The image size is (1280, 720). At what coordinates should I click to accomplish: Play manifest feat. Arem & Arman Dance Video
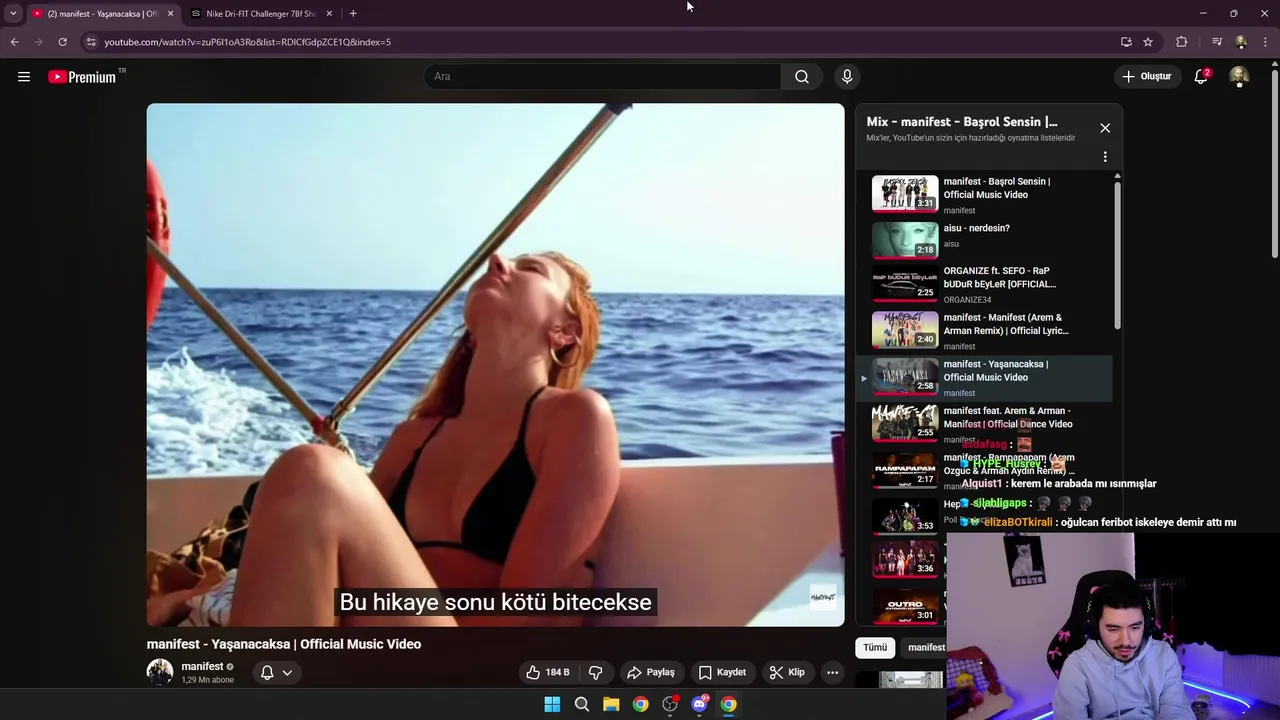click(x=985, y=424)
